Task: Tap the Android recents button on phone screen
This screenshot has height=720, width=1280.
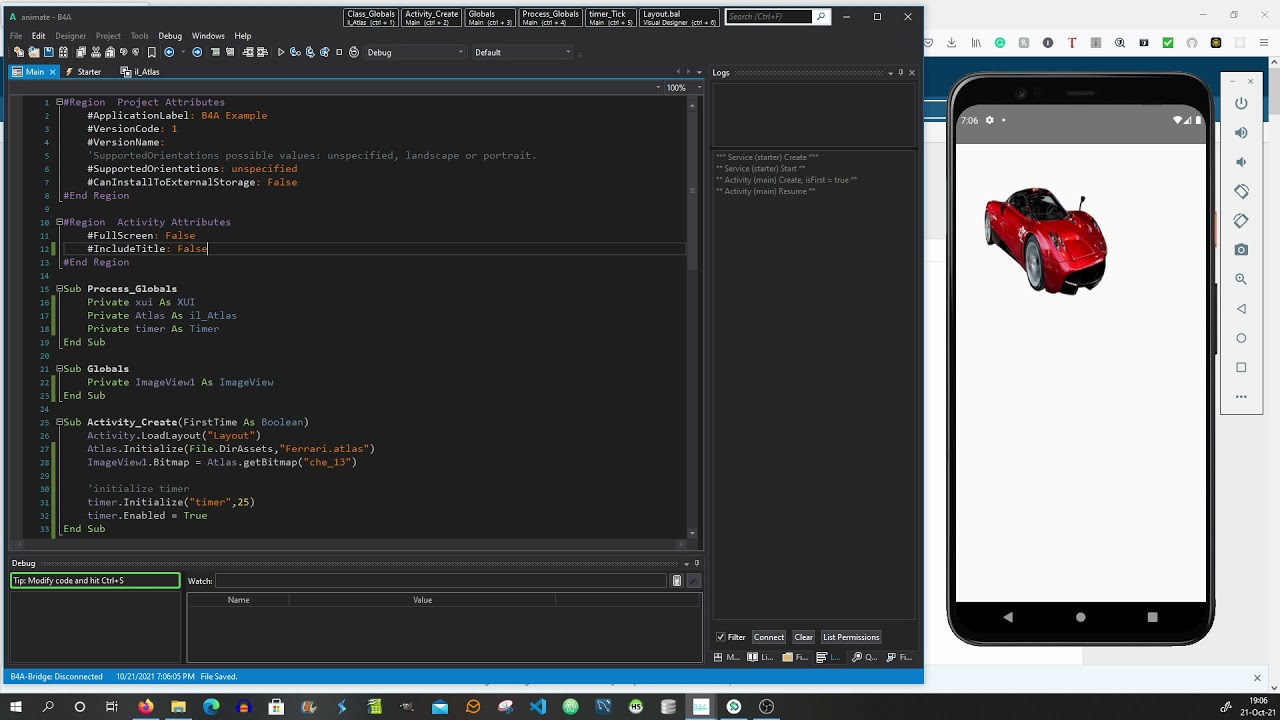Action: pos(1152,617)
